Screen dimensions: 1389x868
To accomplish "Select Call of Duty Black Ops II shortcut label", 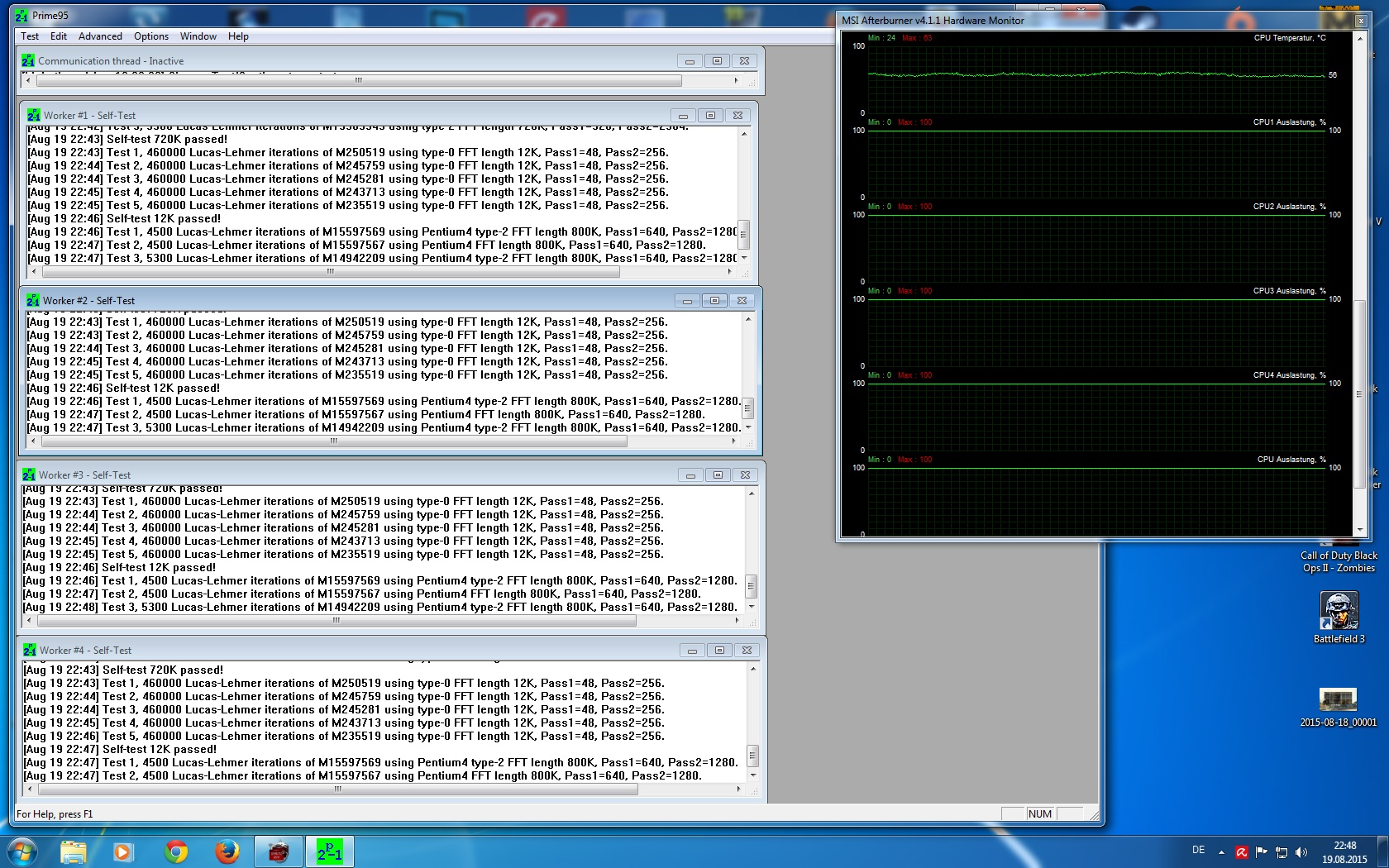I will [x=1339, y=562].
